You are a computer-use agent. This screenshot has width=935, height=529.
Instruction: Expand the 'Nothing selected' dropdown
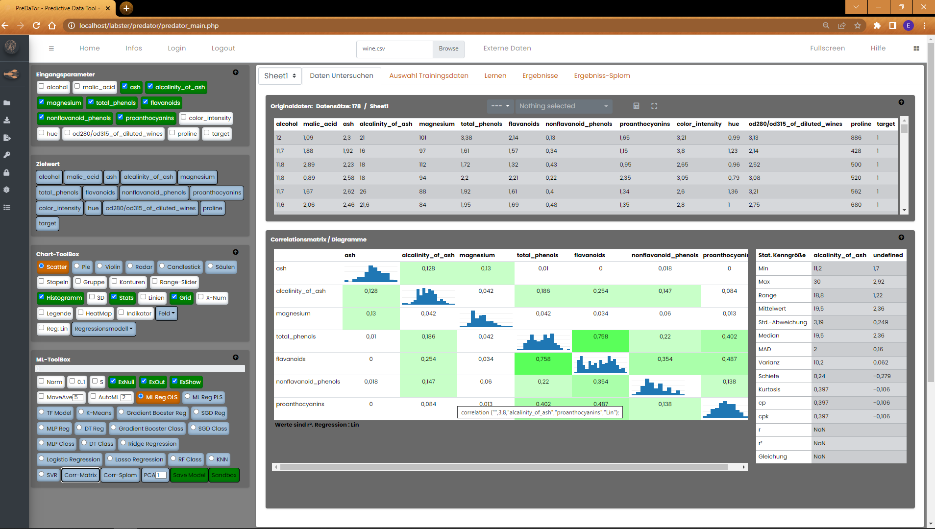[563, 105]
